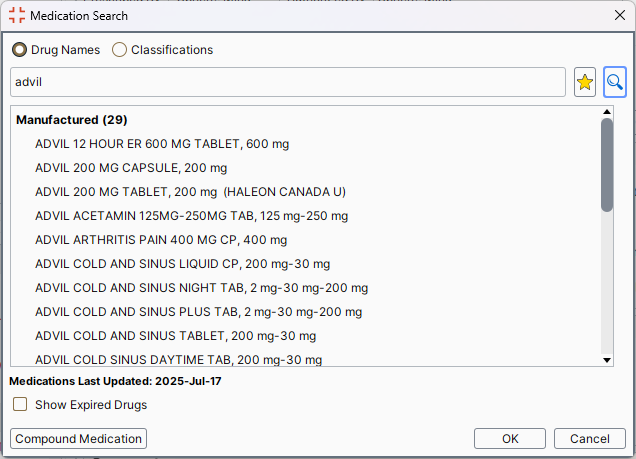636x459 pixels.
Task: Click the yellow star favorites icon
Action: click(x=584, y=82)
